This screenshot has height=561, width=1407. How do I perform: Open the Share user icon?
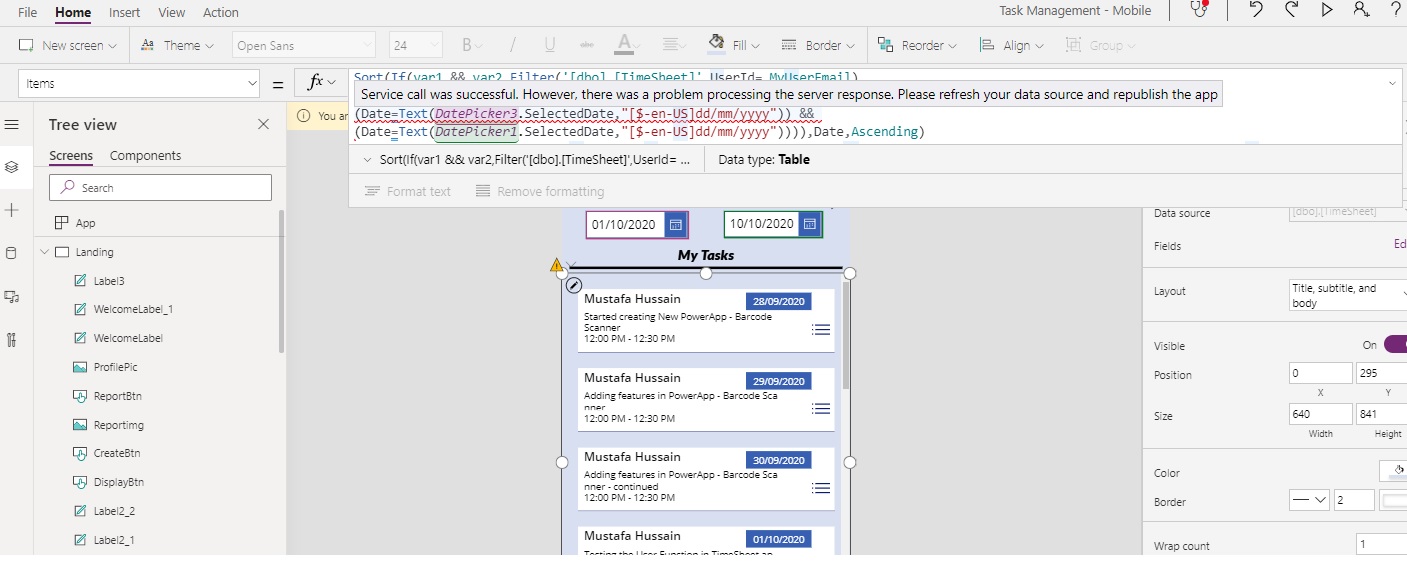click(x=1361, y=10)
